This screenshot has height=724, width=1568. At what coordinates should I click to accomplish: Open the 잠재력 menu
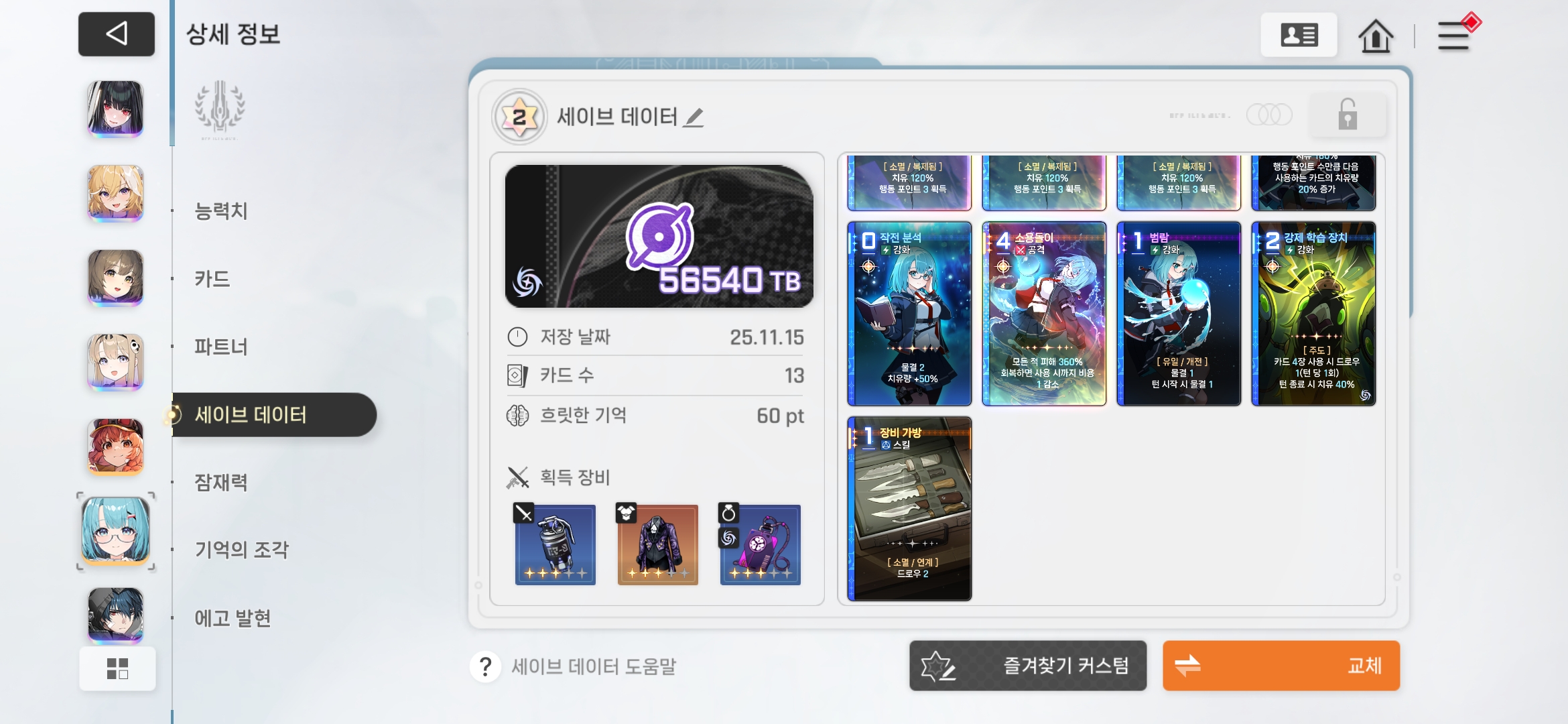(221, 482)
